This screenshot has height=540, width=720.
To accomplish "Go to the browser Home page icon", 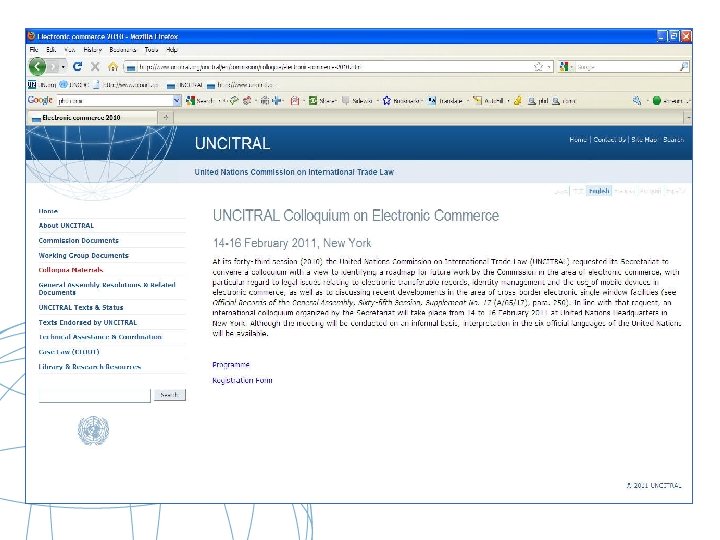I will point(113,67).
